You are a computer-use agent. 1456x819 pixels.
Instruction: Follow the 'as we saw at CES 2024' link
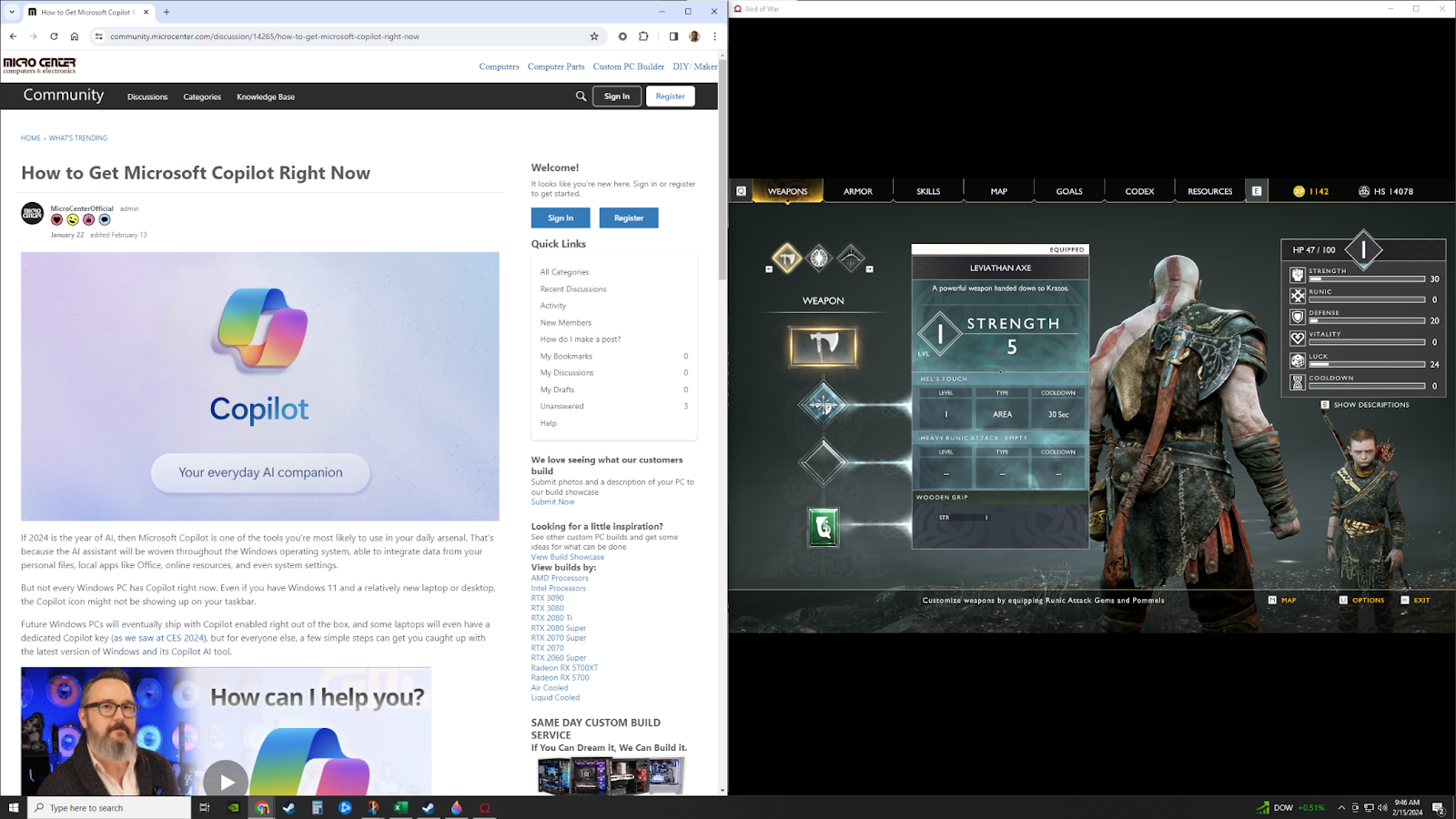click(x=158, y=638)
